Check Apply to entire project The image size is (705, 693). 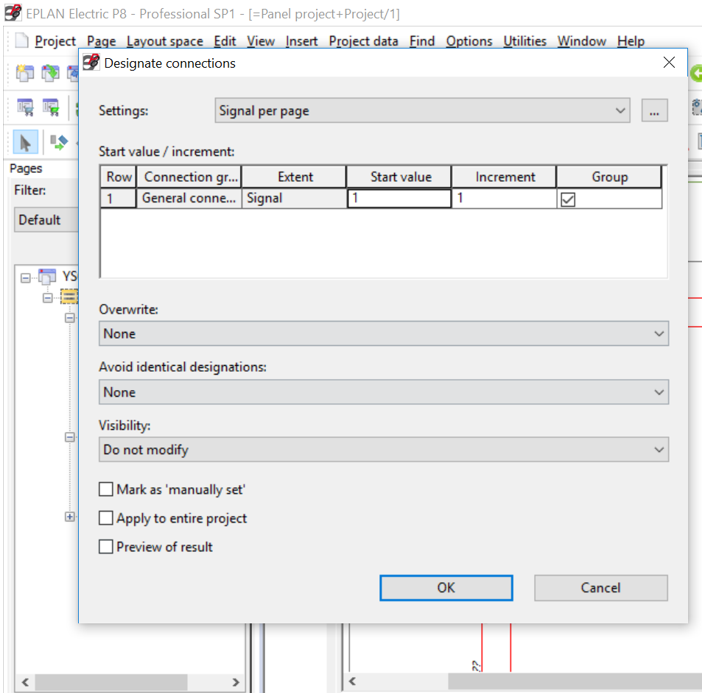tap(106, 518)
